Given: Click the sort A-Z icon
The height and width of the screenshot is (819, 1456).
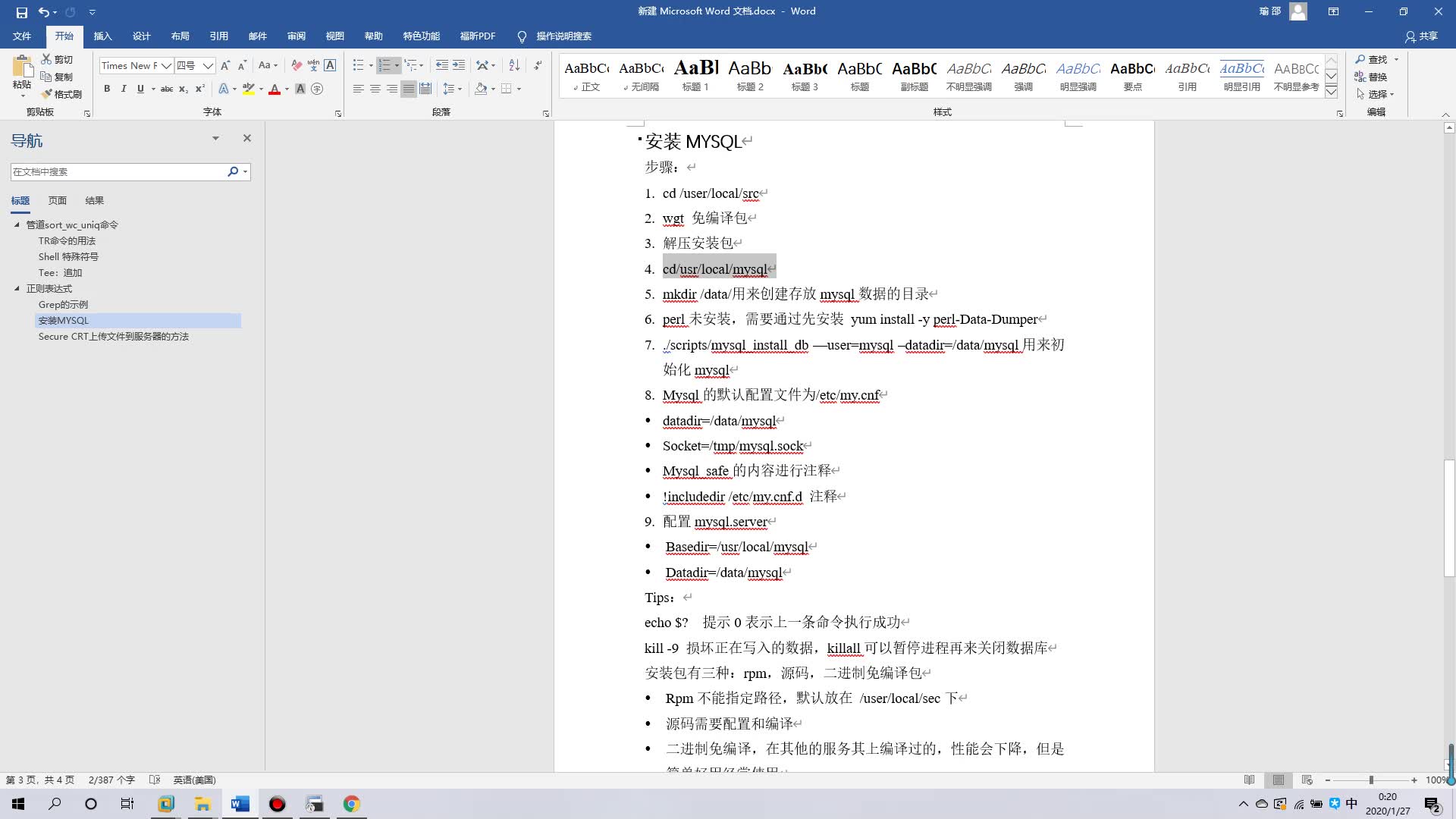Looking at the screenshot, I should point(514,65).
